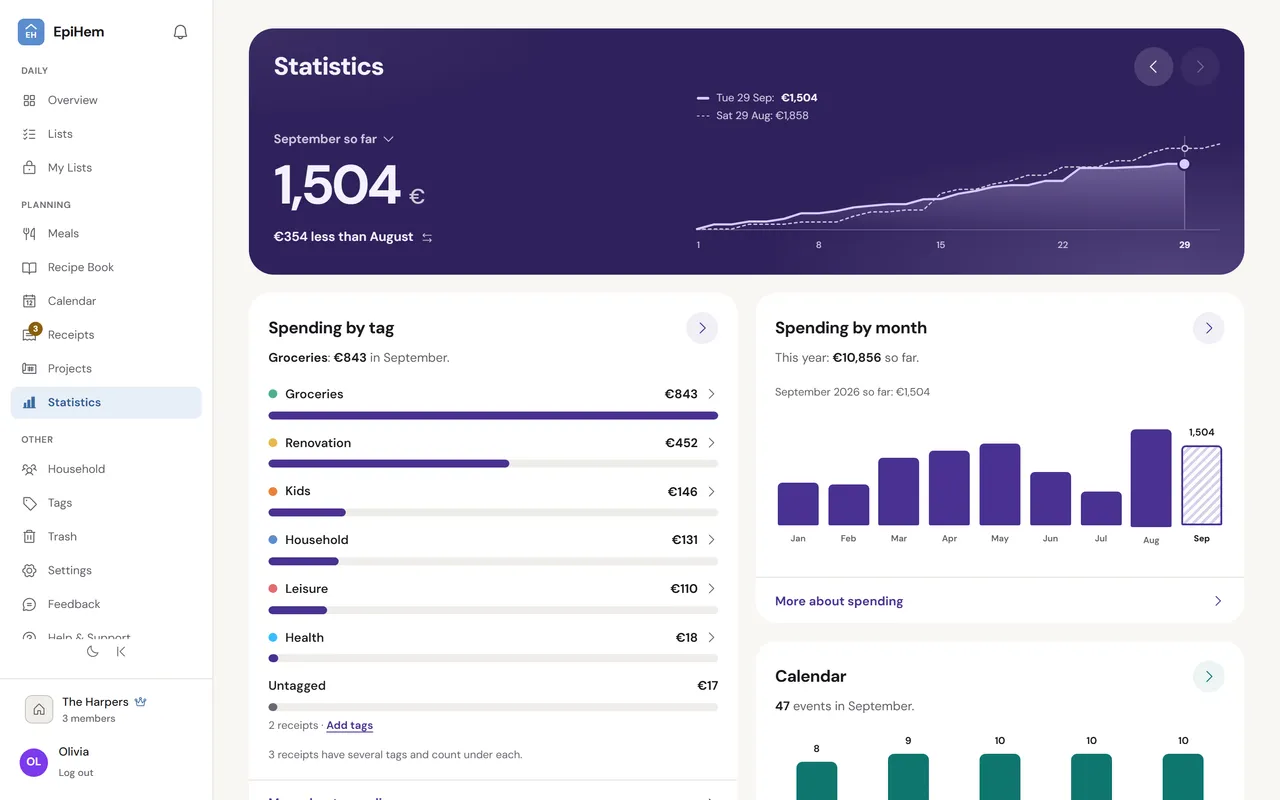Click The Harpers household home icon
Image resolution: width=1280 pixels, height=800 pixels.
pos(39,709)
